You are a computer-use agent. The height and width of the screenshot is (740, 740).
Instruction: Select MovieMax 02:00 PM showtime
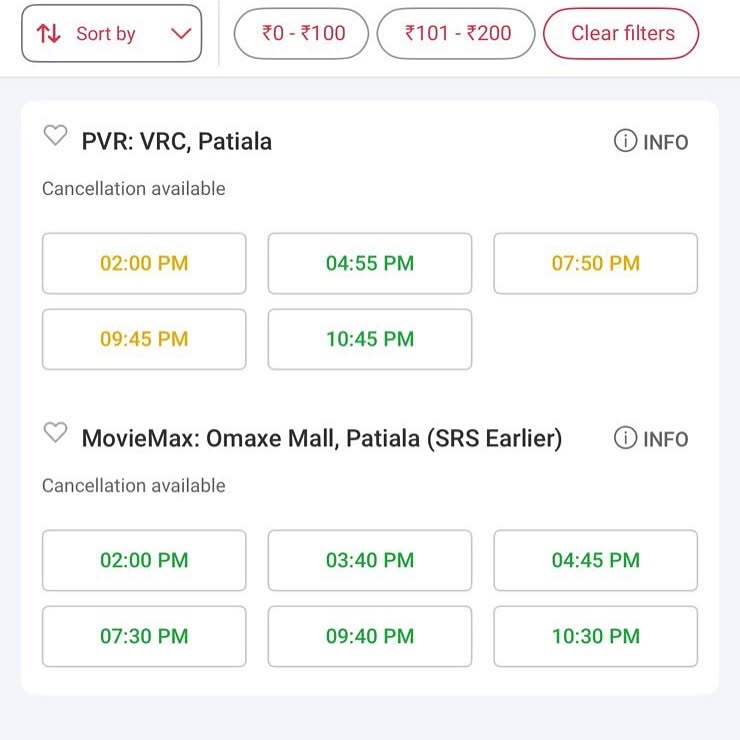pos(144,561)
